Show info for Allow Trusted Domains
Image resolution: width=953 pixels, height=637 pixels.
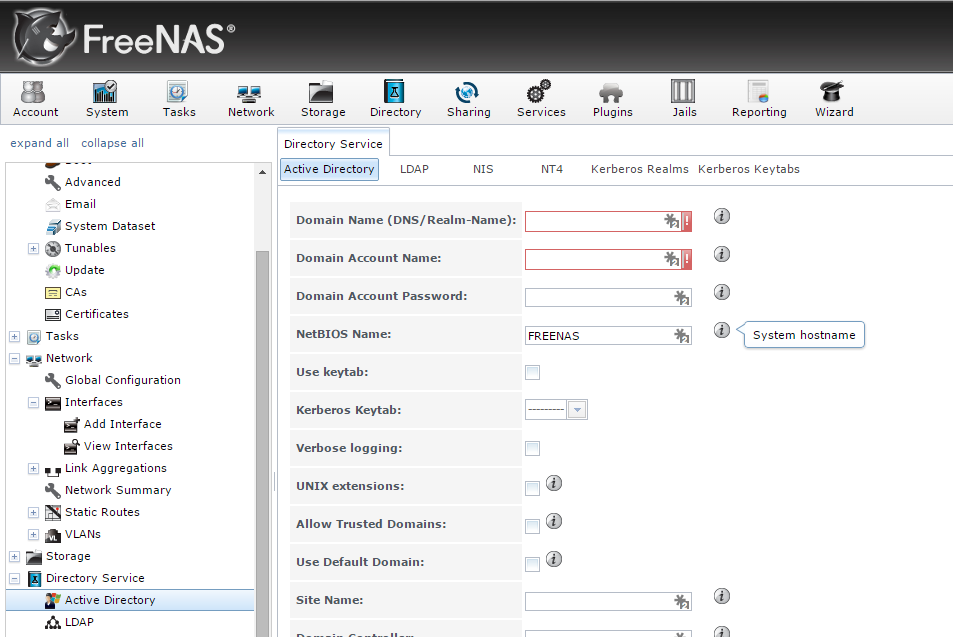[554, 521]
